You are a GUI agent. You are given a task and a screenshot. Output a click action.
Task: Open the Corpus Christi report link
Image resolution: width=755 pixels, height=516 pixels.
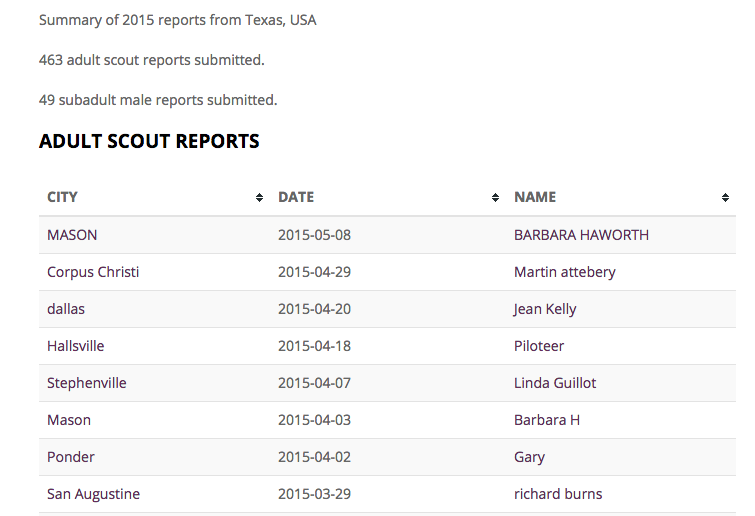(x=93, y=272)
